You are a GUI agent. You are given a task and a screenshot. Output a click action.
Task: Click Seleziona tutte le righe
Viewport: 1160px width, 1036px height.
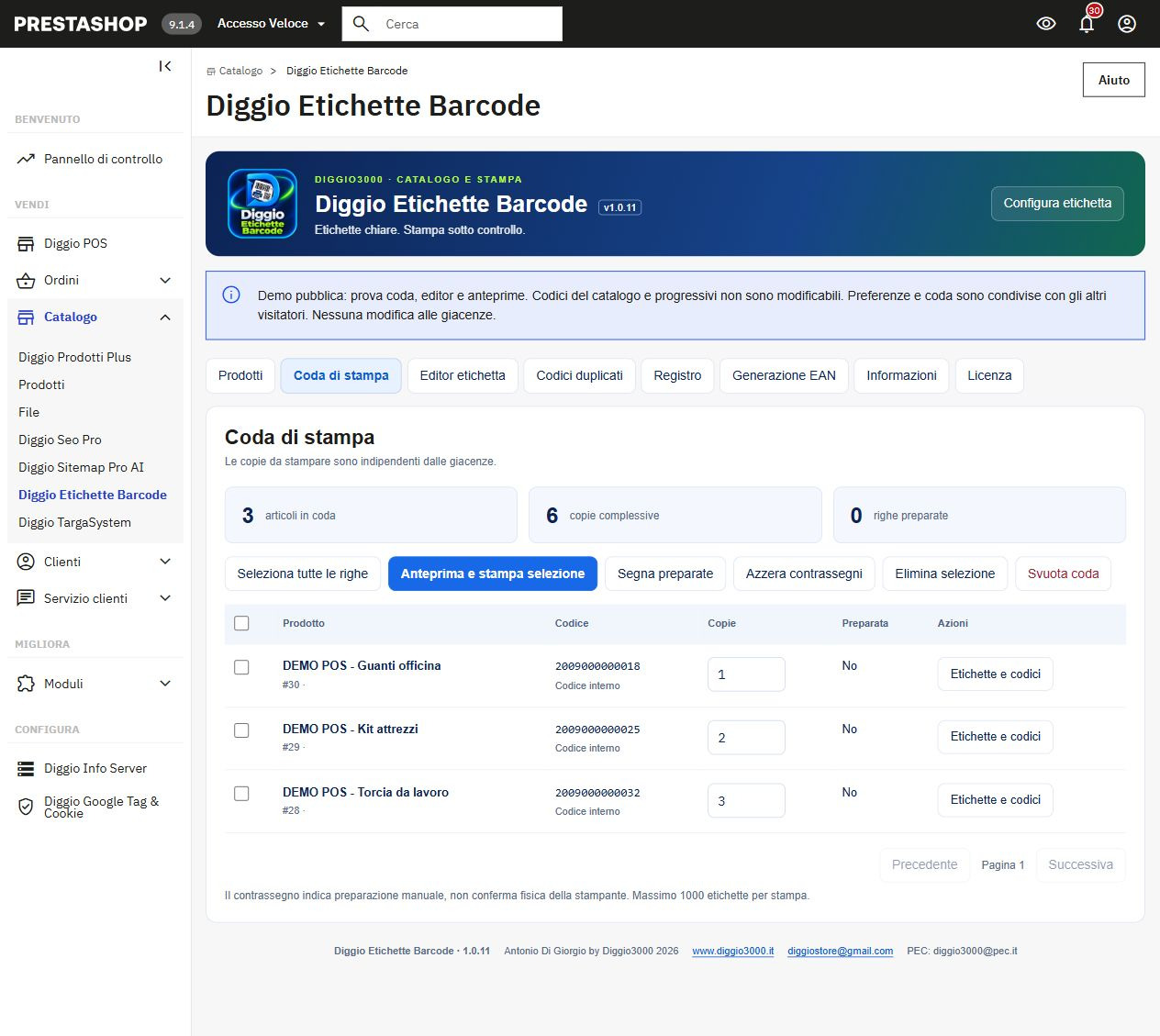pyautogui.click(x=303, y=574)
